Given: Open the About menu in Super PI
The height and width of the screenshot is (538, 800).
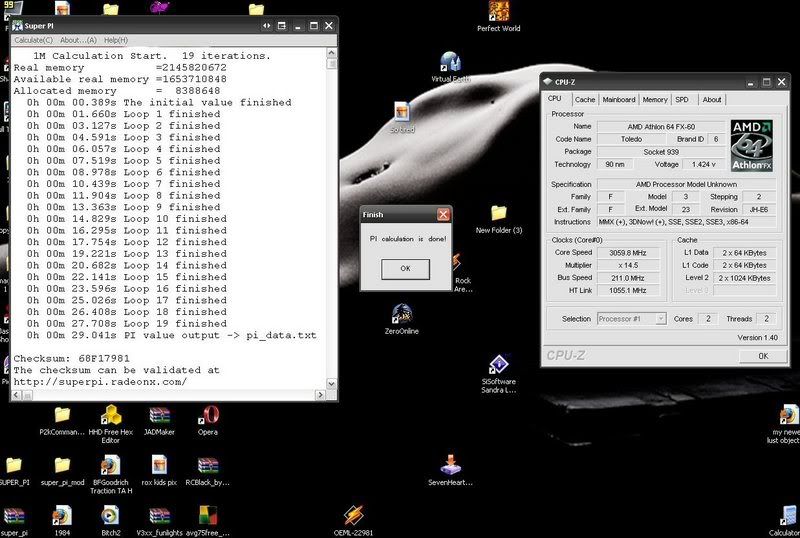Looking at the screenshot, I should 77,40.
